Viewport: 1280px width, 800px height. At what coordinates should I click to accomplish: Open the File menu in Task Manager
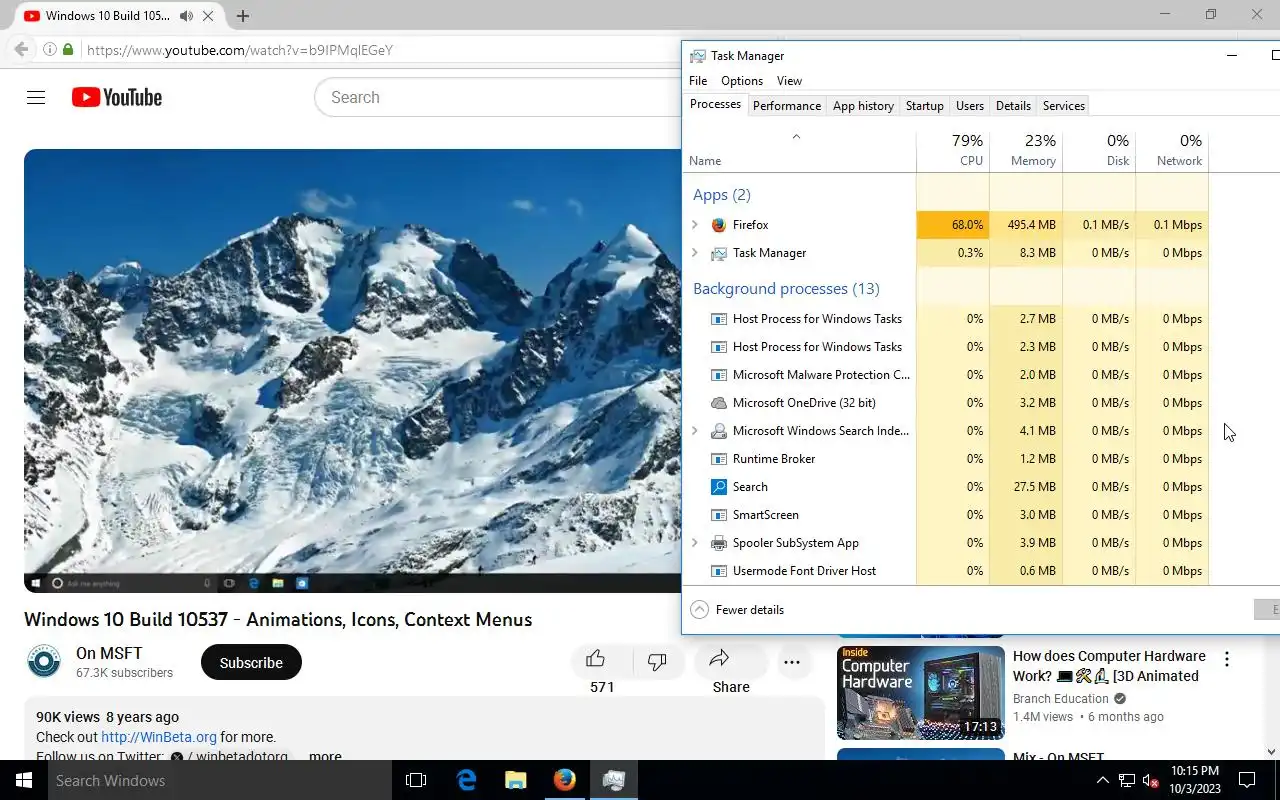(698, 81)
